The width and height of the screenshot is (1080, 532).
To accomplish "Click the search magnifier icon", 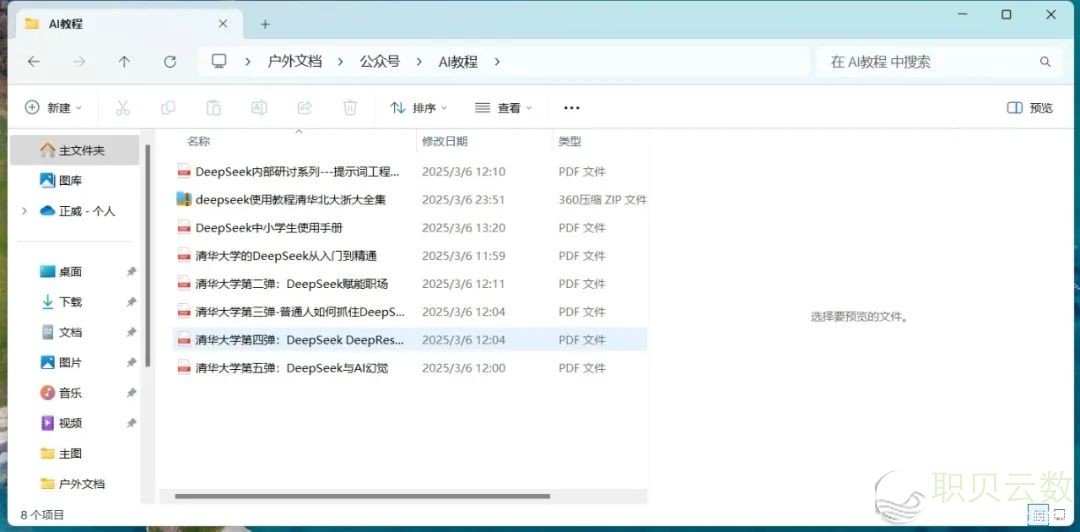I will [x=1045, y=62].
